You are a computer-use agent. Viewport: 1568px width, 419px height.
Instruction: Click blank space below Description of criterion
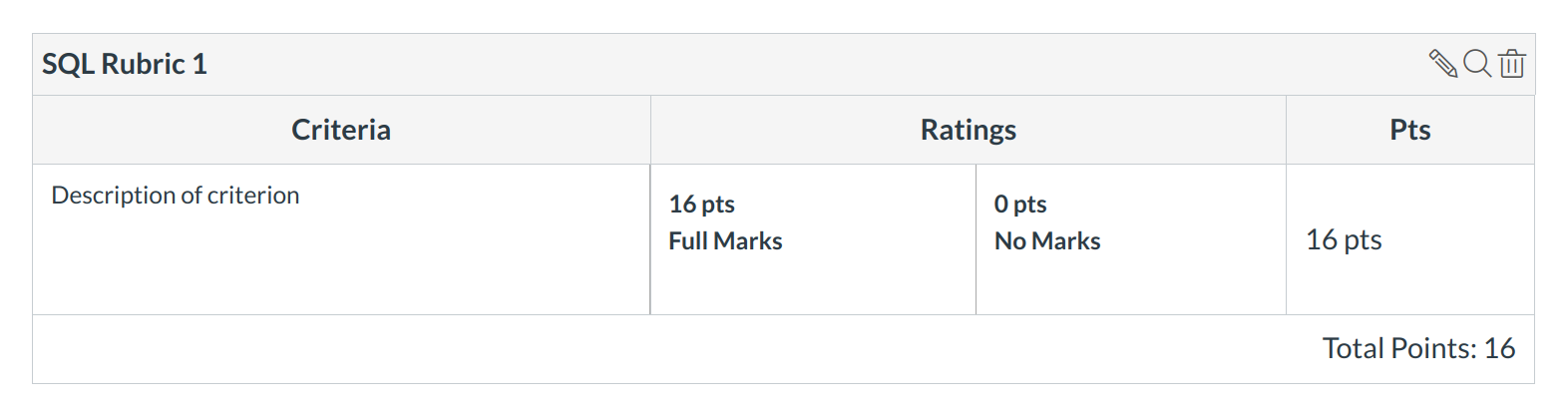point(339,269)
